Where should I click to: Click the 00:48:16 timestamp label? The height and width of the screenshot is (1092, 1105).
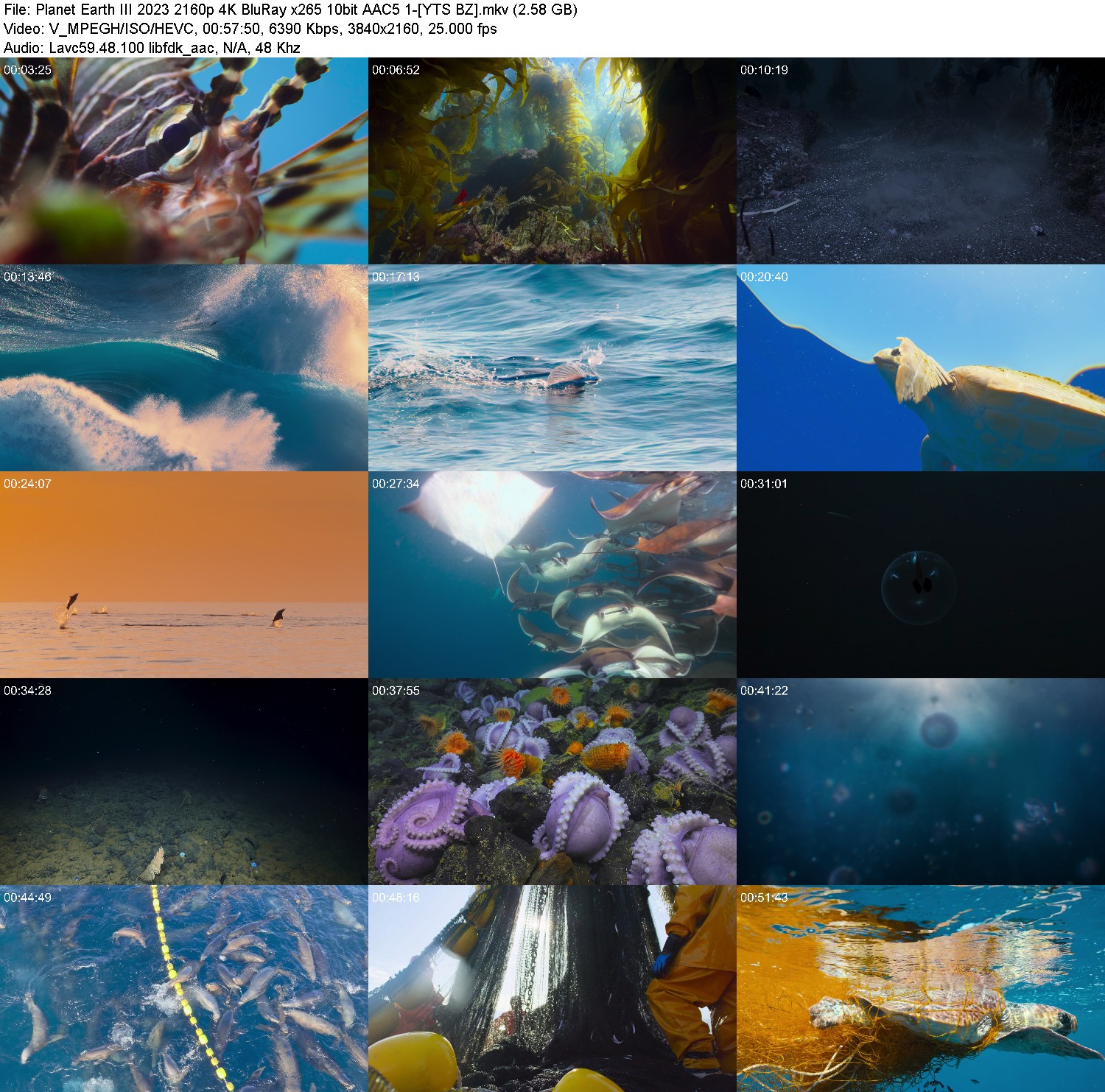click(396, 898)
